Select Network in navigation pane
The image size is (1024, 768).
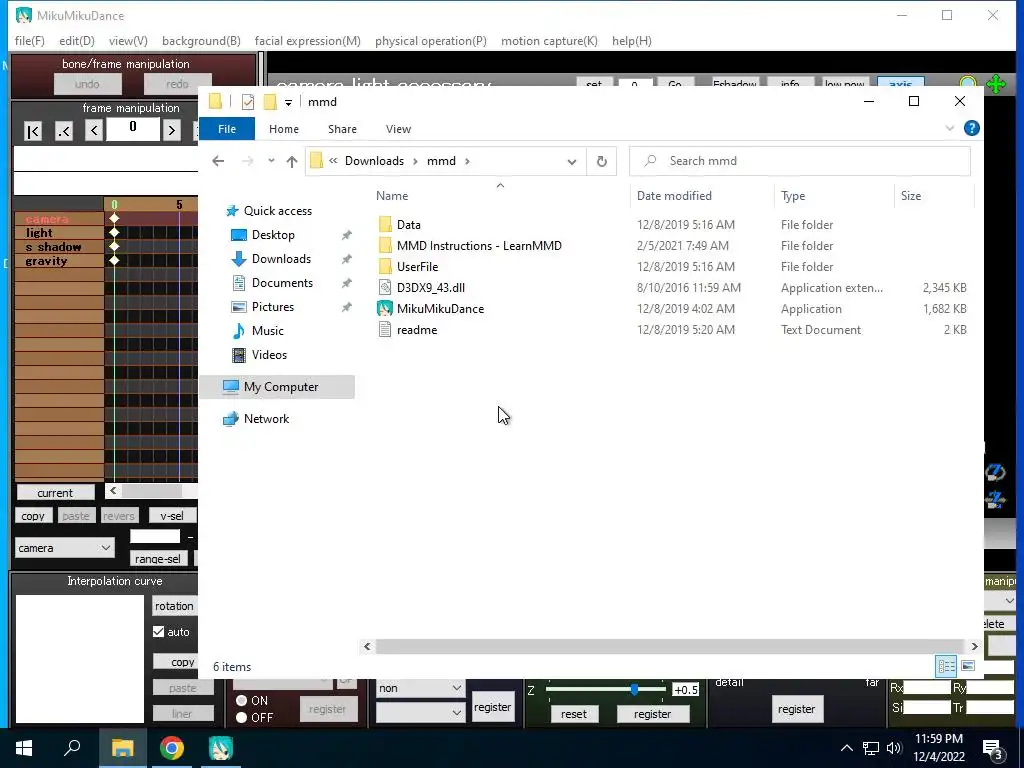[266, 419]
